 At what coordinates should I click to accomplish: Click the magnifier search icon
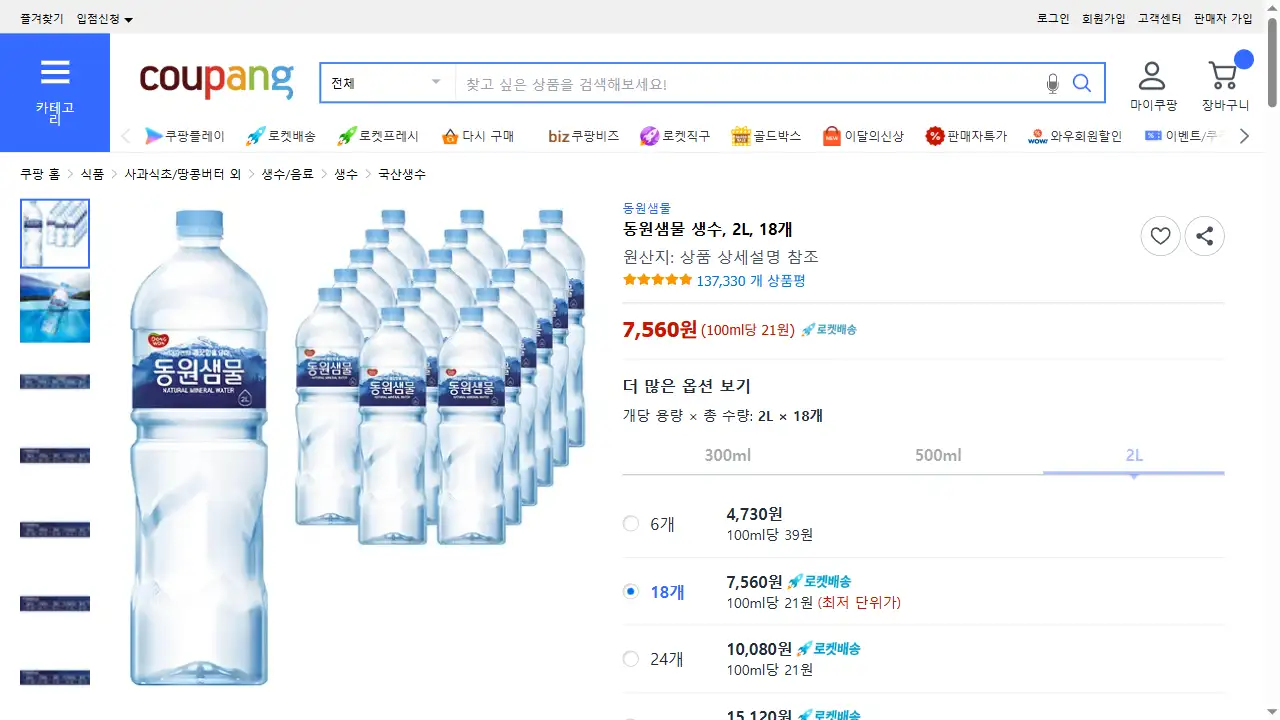click(x=1082, y=83)
